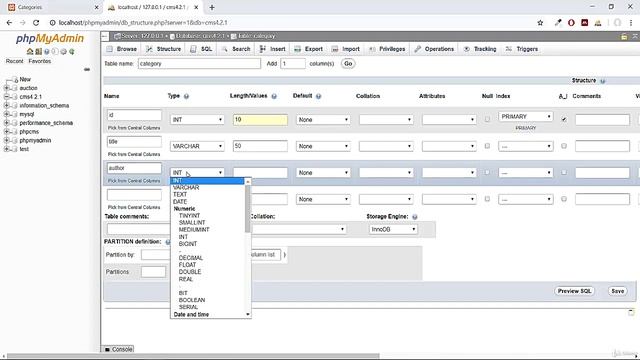Reload the browser page
Screen dimensions: 640x360
36,23
